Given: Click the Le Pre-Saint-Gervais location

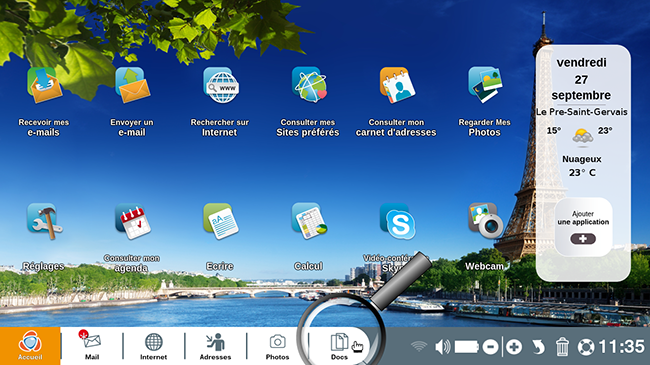Looking at the screenshot, I should point(582,112).
